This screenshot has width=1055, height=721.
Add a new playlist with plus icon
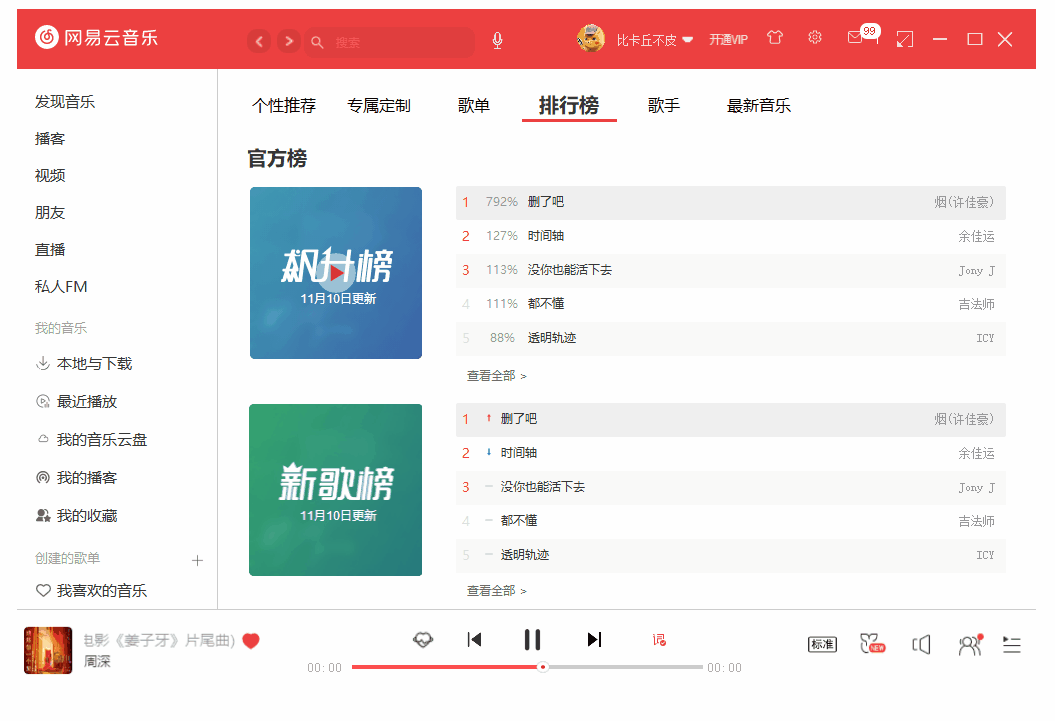[197, 560]
